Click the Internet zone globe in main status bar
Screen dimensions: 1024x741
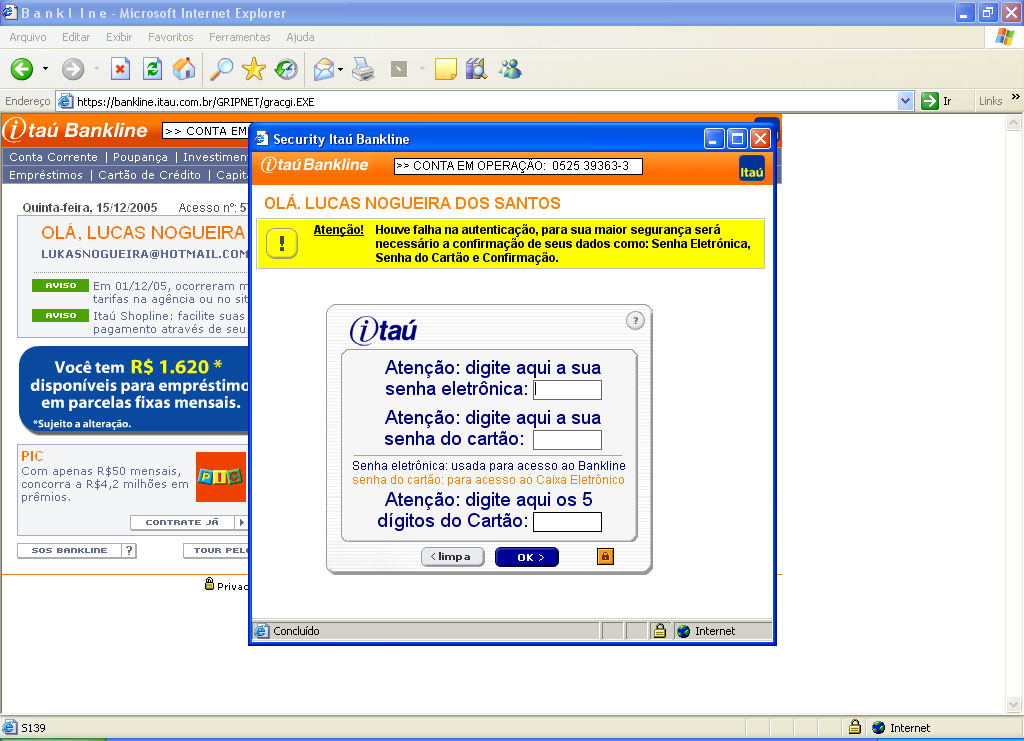click(879, 727)
